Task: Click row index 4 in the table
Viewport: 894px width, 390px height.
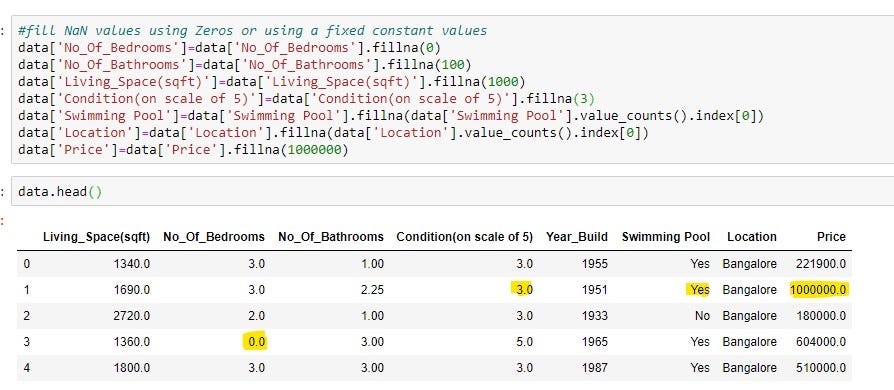Action: [27, 368]
